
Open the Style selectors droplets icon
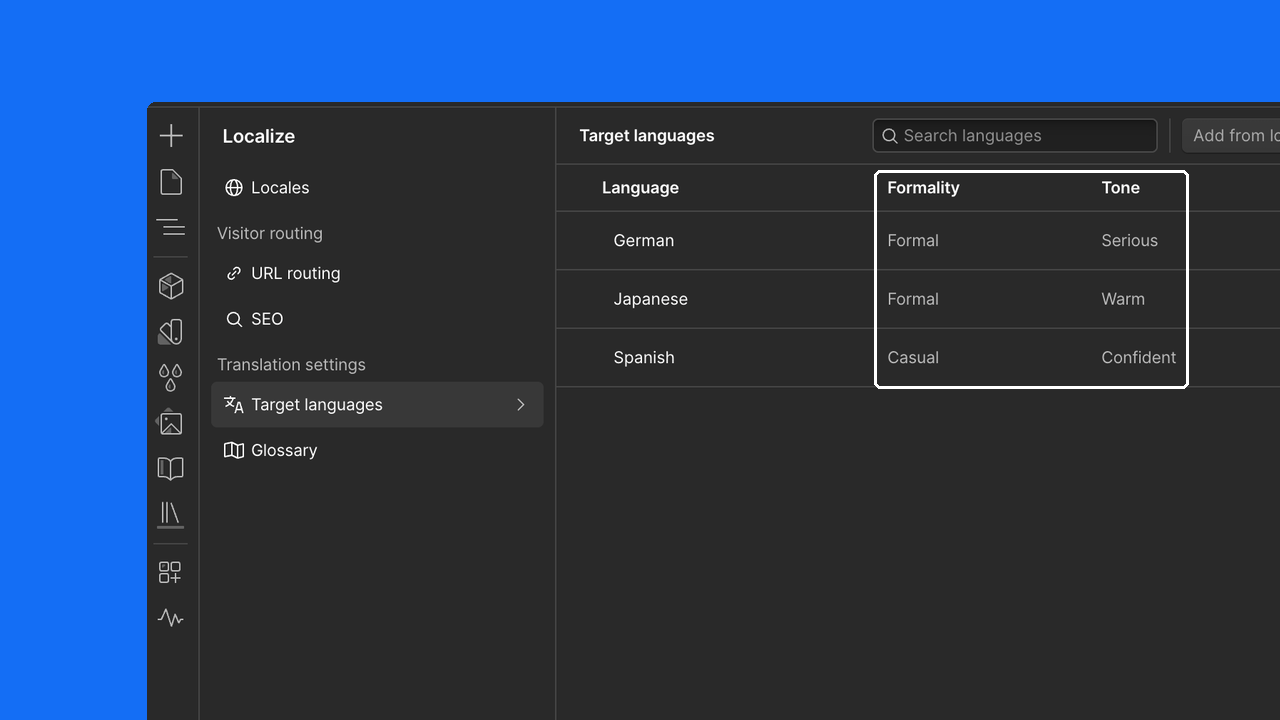click(x=171, y=378)
